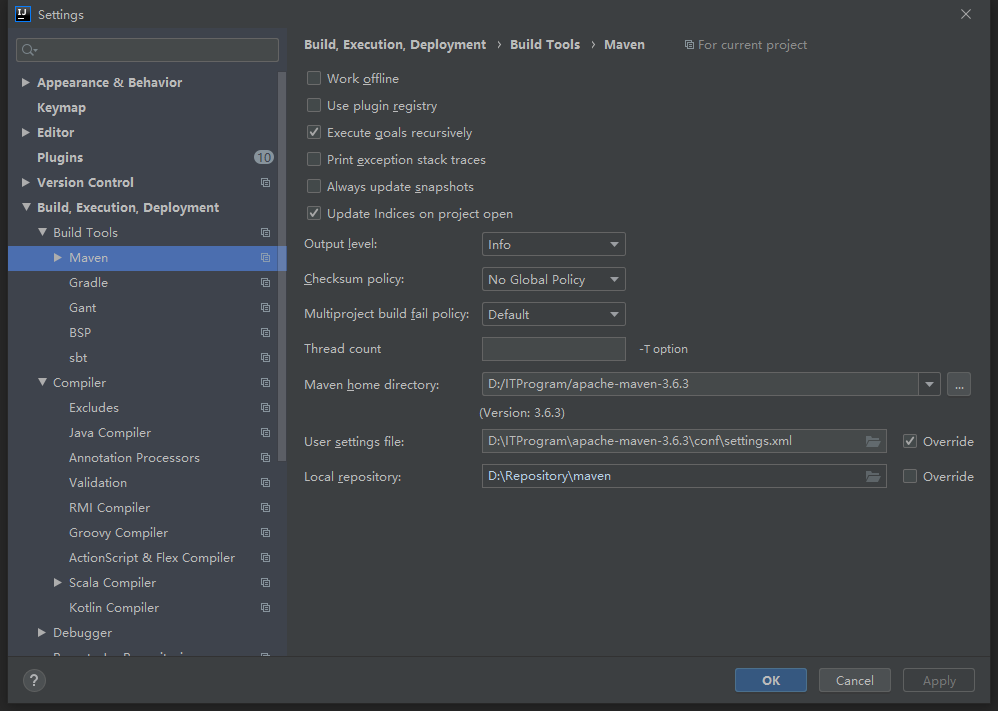Open the Checksum policy dropdown
Screen dimensions: 998x711
tap(554, 279)
